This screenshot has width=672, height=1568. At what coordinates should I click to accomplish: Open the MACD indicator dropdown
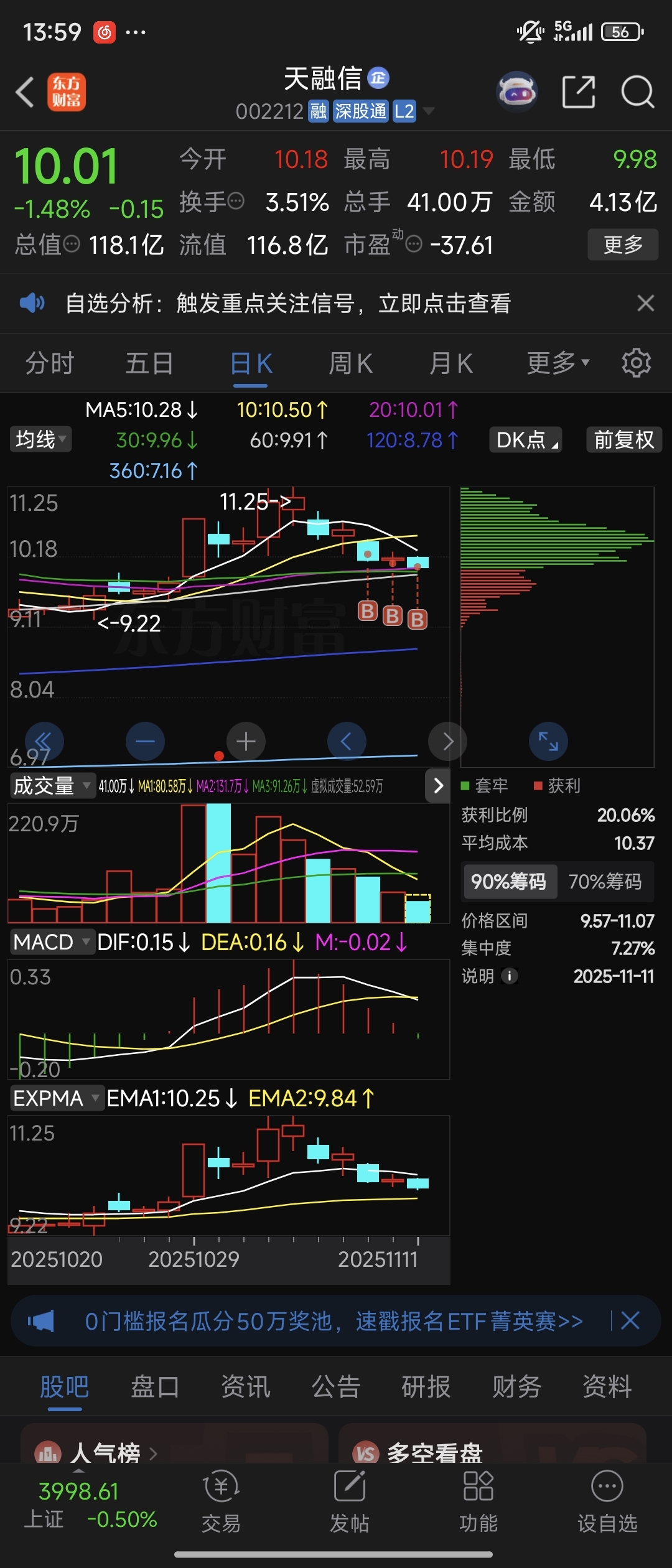point(52,942)
